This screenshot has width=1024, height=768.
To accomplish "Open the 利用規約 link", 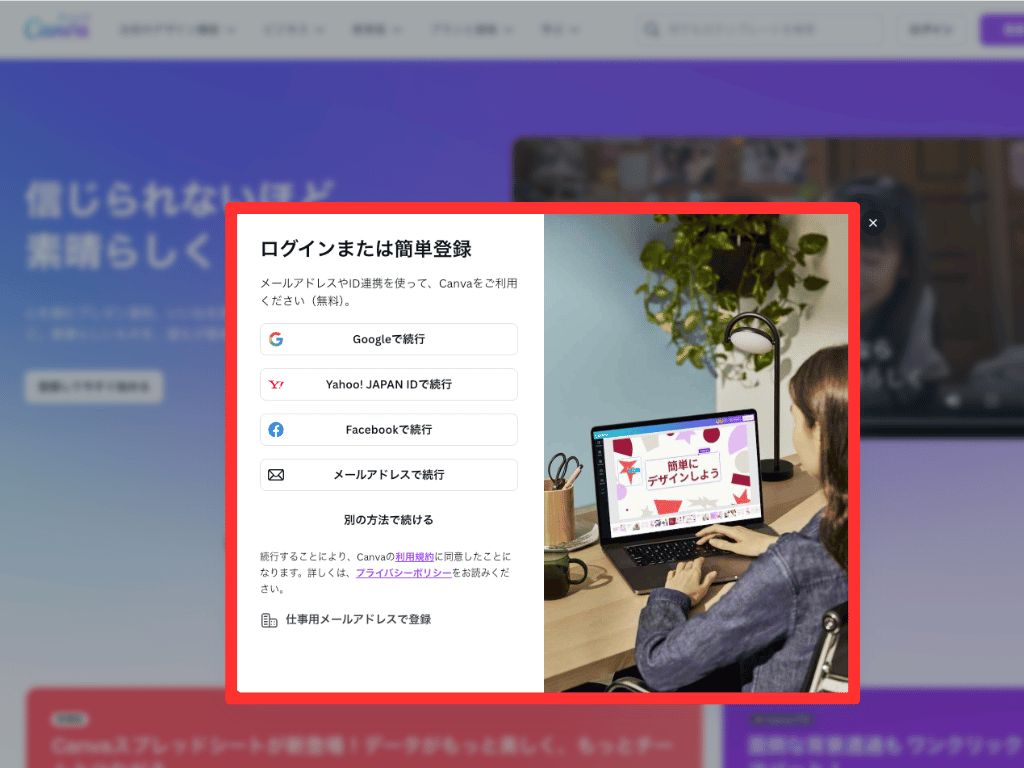I will (415, 556).
